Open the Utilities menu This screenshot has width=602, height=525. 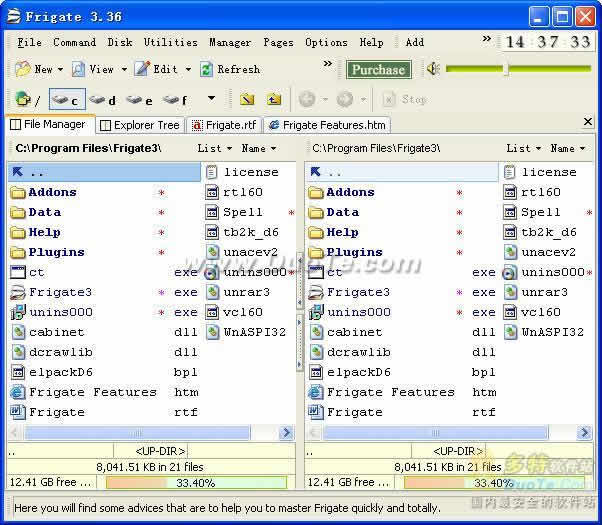pos(170,42)
